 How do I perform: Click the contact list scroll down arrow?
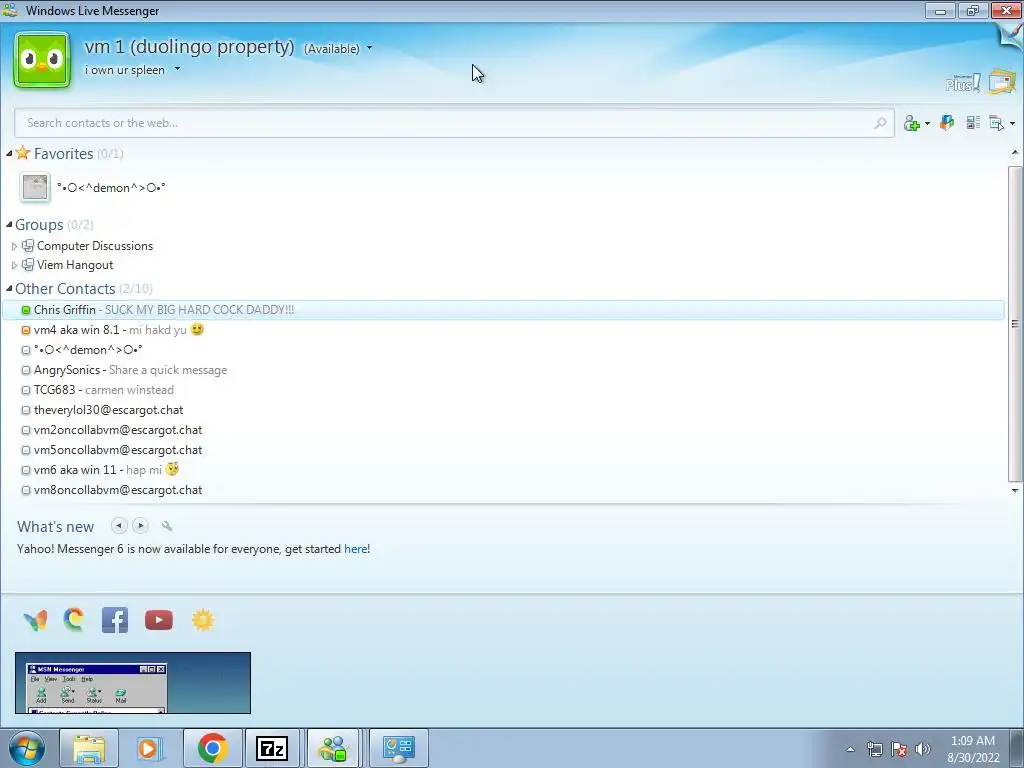click(x=1015, y=490)
